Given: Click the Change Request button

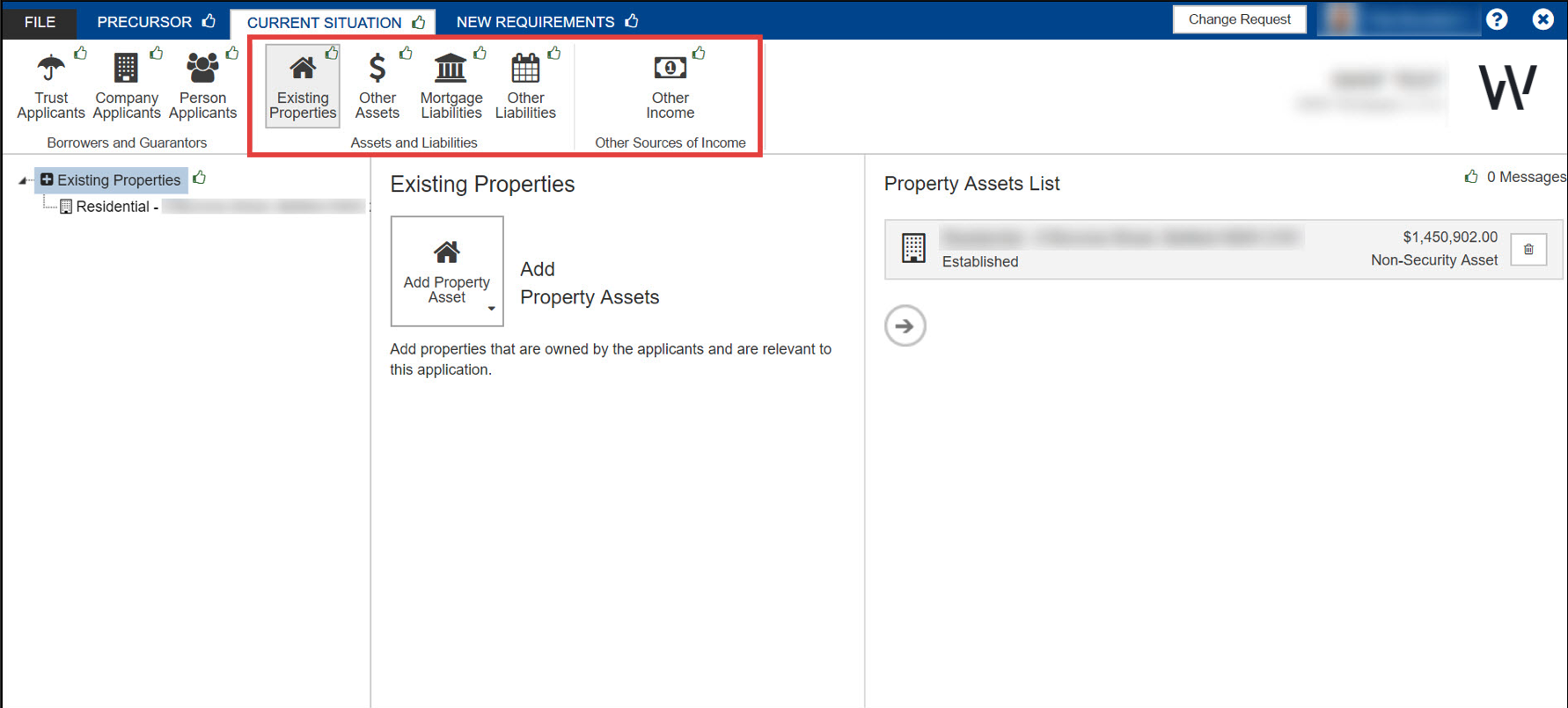Looking at the screenshot, I should [x=1239, y=19].
